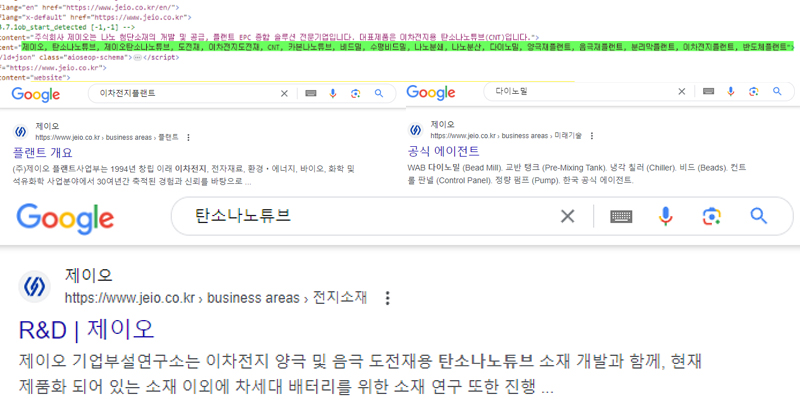
Task: Click Google logo beside 이차전지플랜트 search
Action: [x=36, y=95]
